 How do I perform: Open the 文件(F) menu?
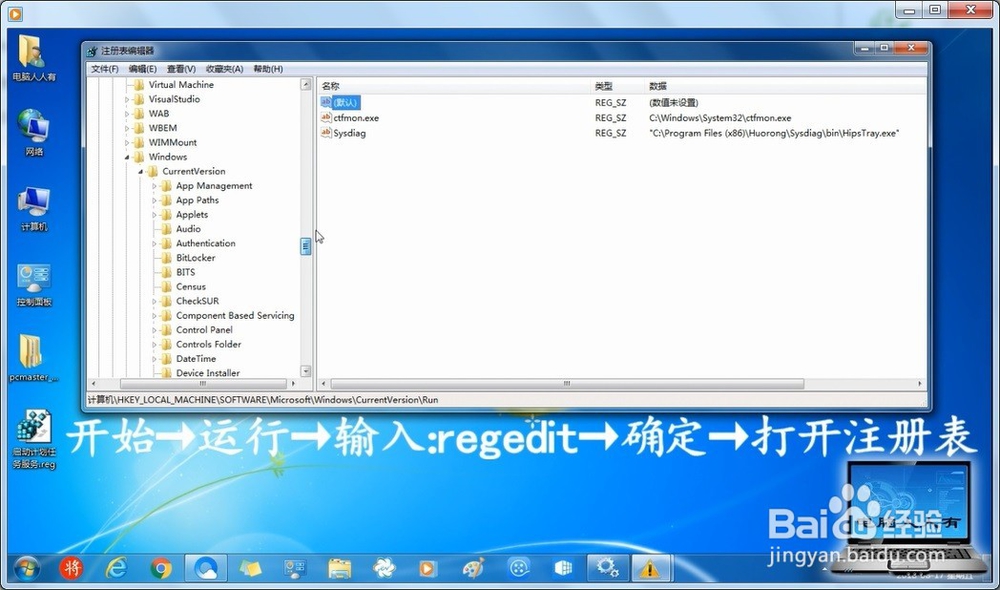105,69
